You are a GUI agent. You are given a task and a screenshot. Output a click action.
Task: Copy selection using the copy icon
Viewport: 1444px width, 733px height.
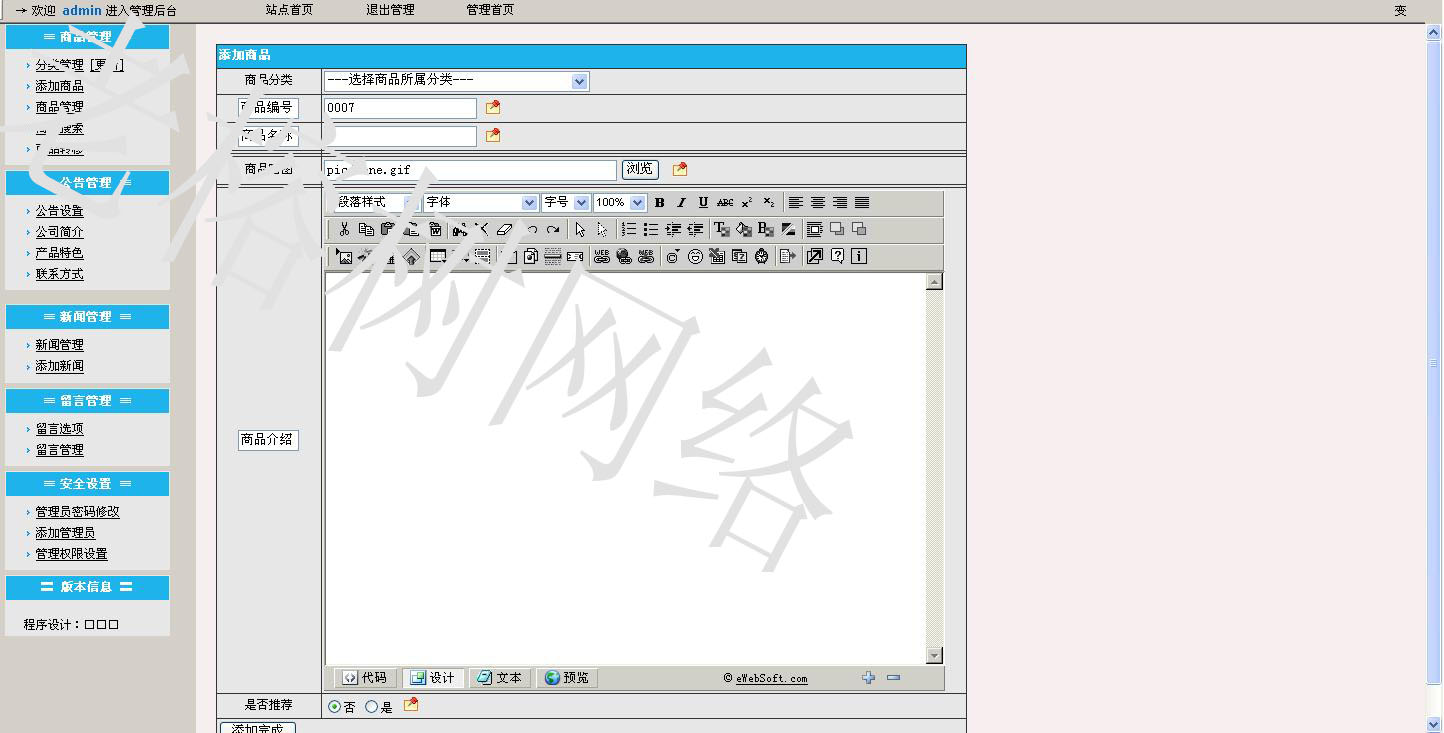tap(366, 229)
